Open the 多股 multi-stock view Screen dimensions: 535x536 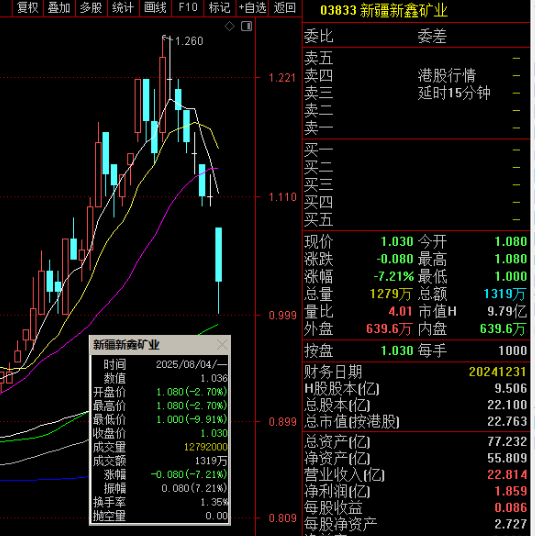[91, 8]
